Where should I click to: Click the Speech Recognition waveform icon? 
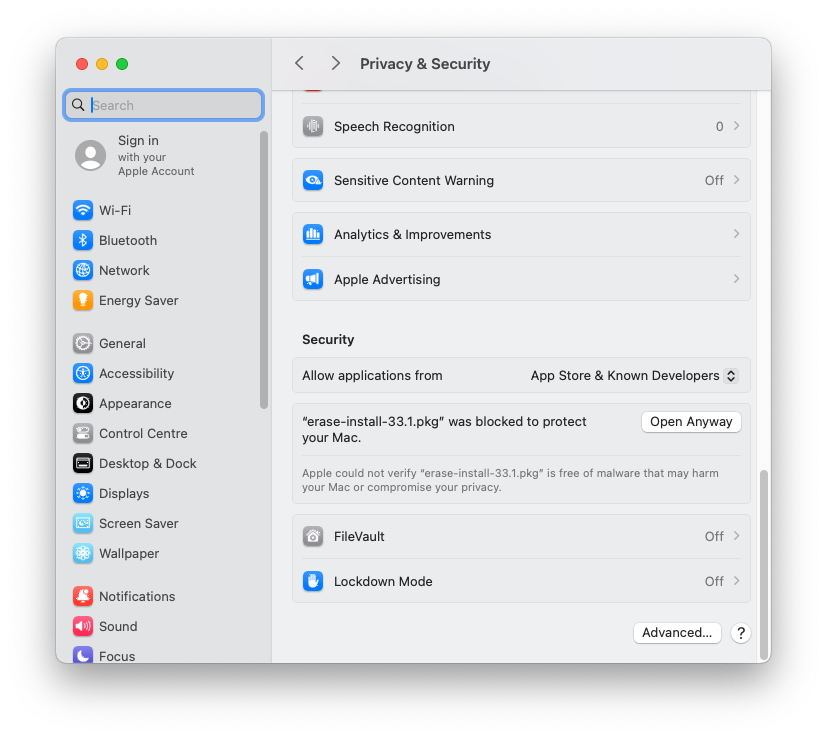313,126
